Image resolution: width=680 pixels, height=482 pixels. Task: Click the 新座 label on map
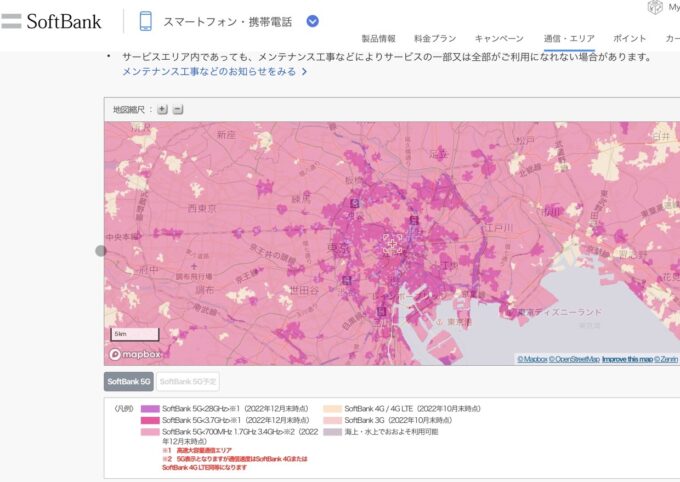(x=226, y=134)
